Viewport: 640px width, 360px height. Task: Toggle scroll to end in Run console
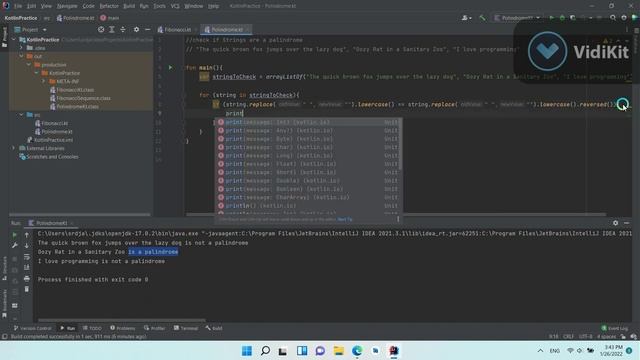click(27, 267)
